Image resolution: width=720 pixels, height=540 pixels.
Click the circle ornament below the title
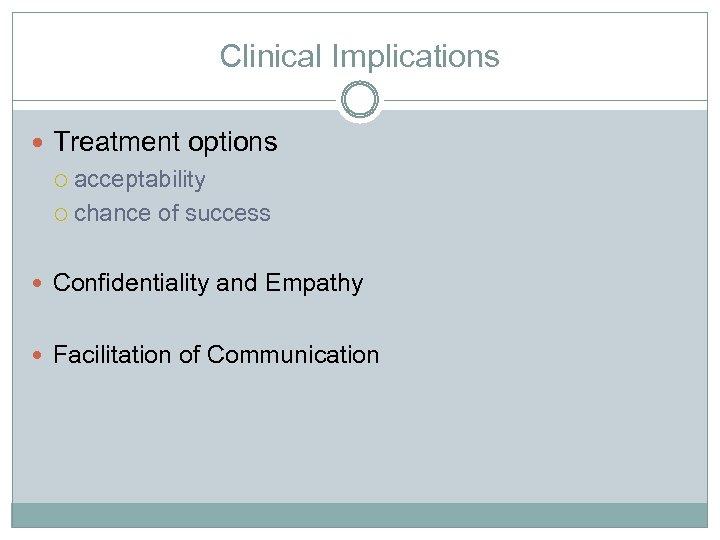pyautogui.click(x=360, y=101)
